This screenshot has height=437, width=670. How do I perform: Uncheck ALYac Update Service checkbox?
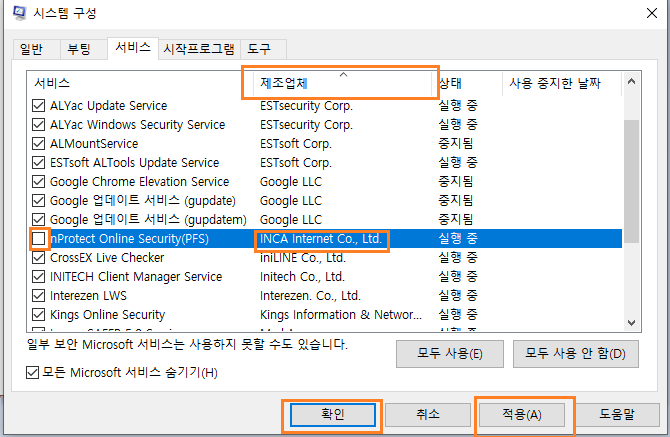pyautogui.click(x=38, y=106)
